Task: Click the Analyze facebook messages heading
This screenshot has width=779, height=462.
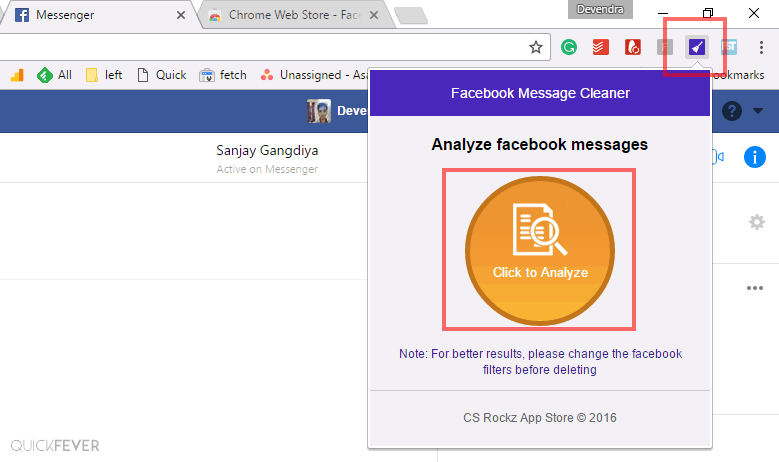Action: click(x=540, y=145)
